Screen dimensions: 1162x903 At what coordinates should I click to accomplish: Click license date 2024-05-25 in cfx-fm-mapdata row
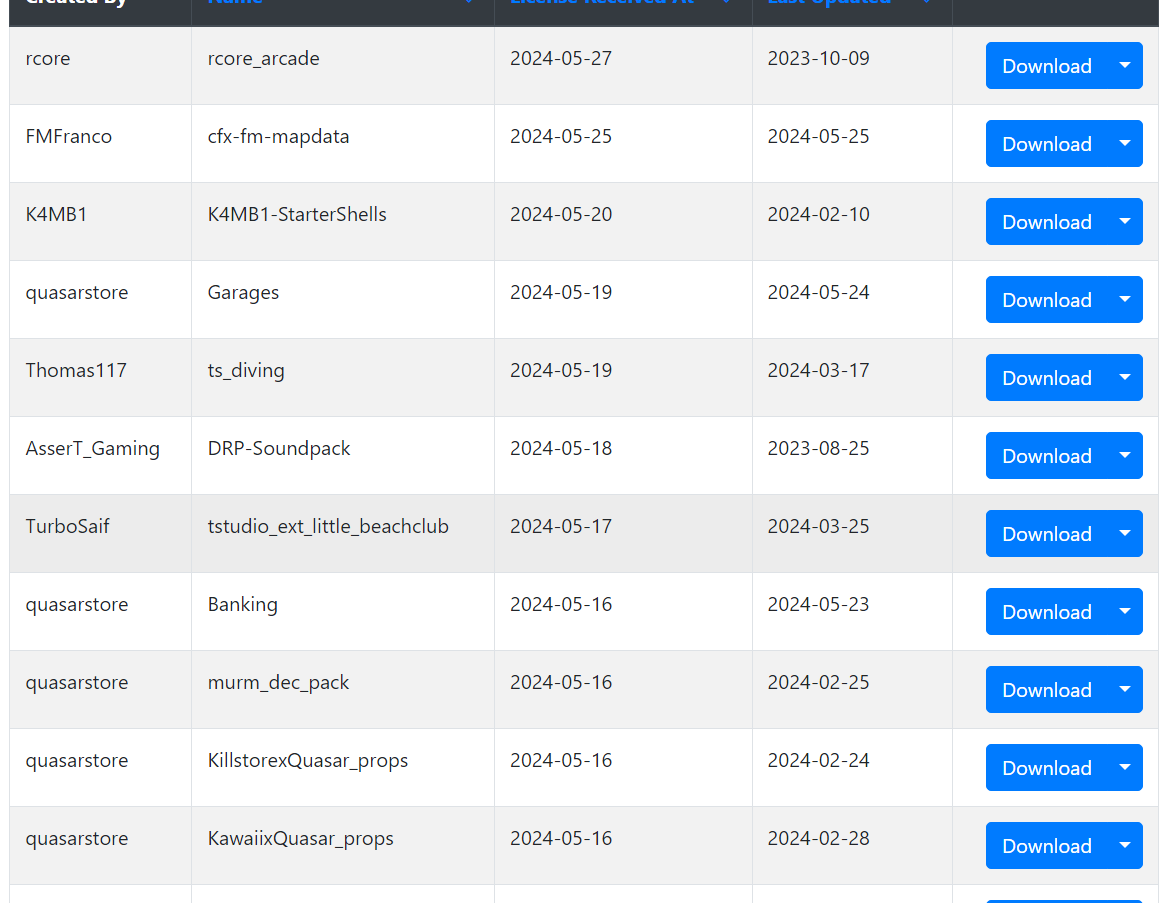point(561,136)
